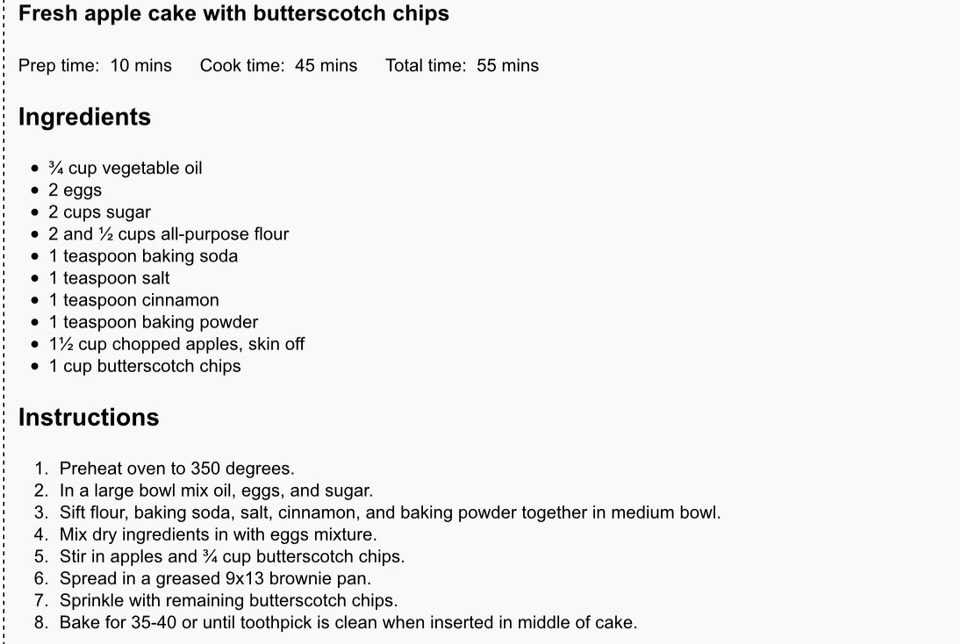The height and width of the screenshot is (644, 960).
Task: Click the Bake for 35-40 instruction step
Action: [348, 623]
